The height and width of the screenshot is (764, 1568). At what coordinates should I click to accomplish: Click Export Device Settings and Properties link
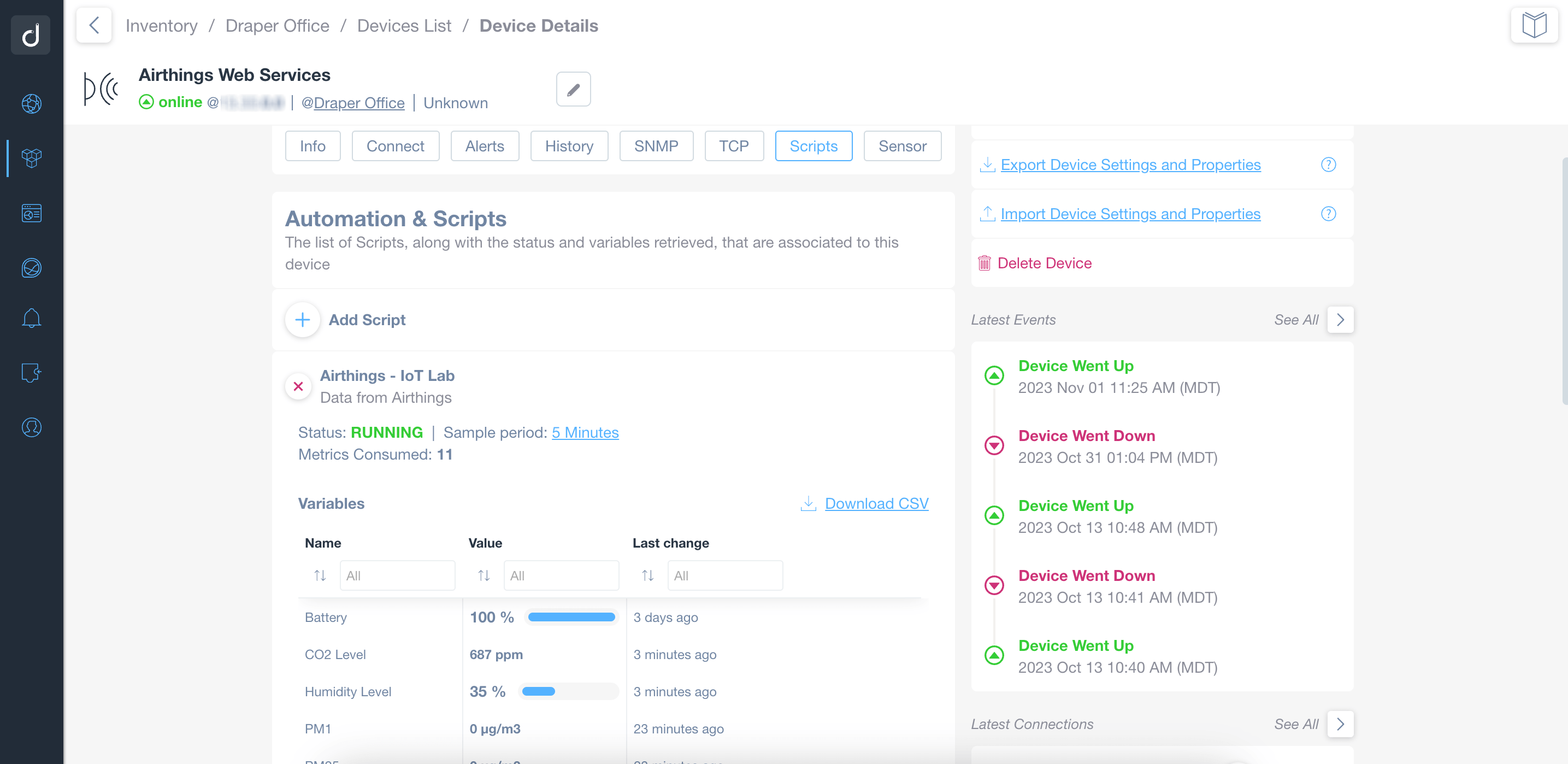(1130, 165)
